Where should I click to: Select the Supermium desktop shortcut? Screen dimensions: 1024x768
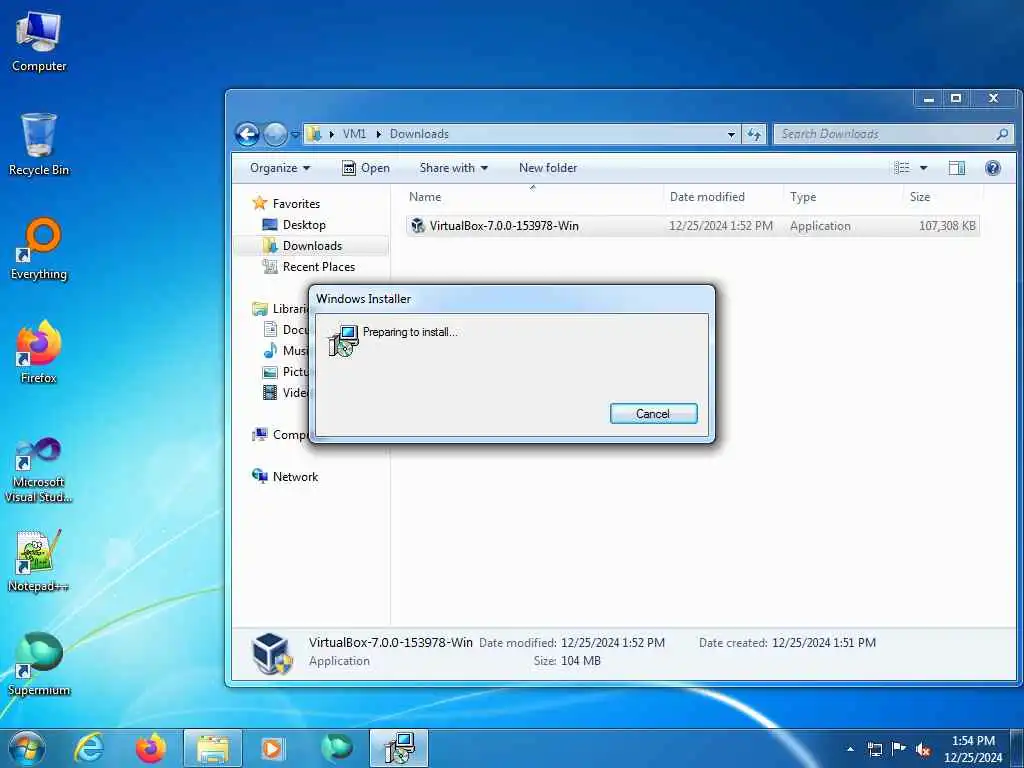point(39,664)
